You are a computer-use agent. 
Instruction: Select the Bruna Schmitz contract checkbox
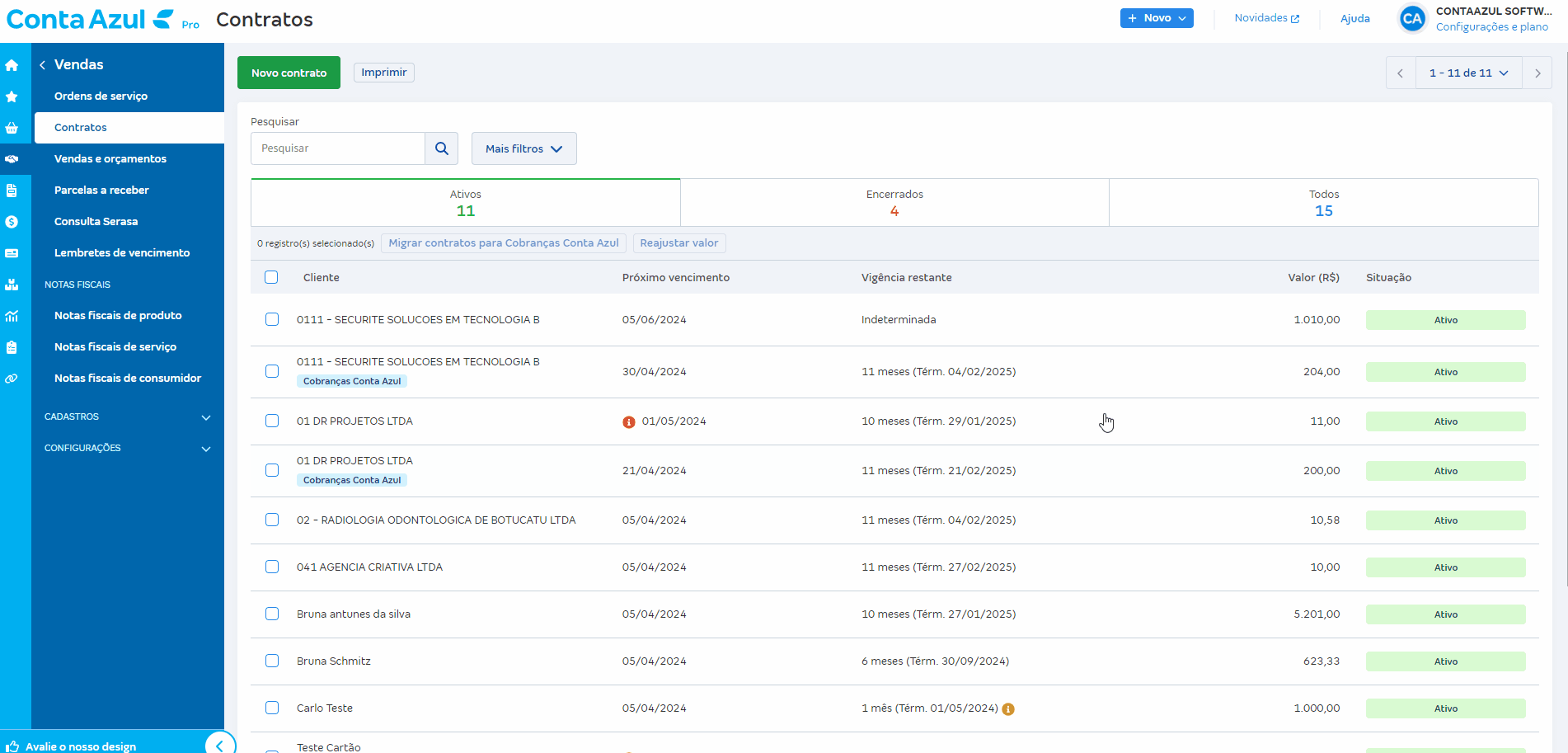(272, 661)
